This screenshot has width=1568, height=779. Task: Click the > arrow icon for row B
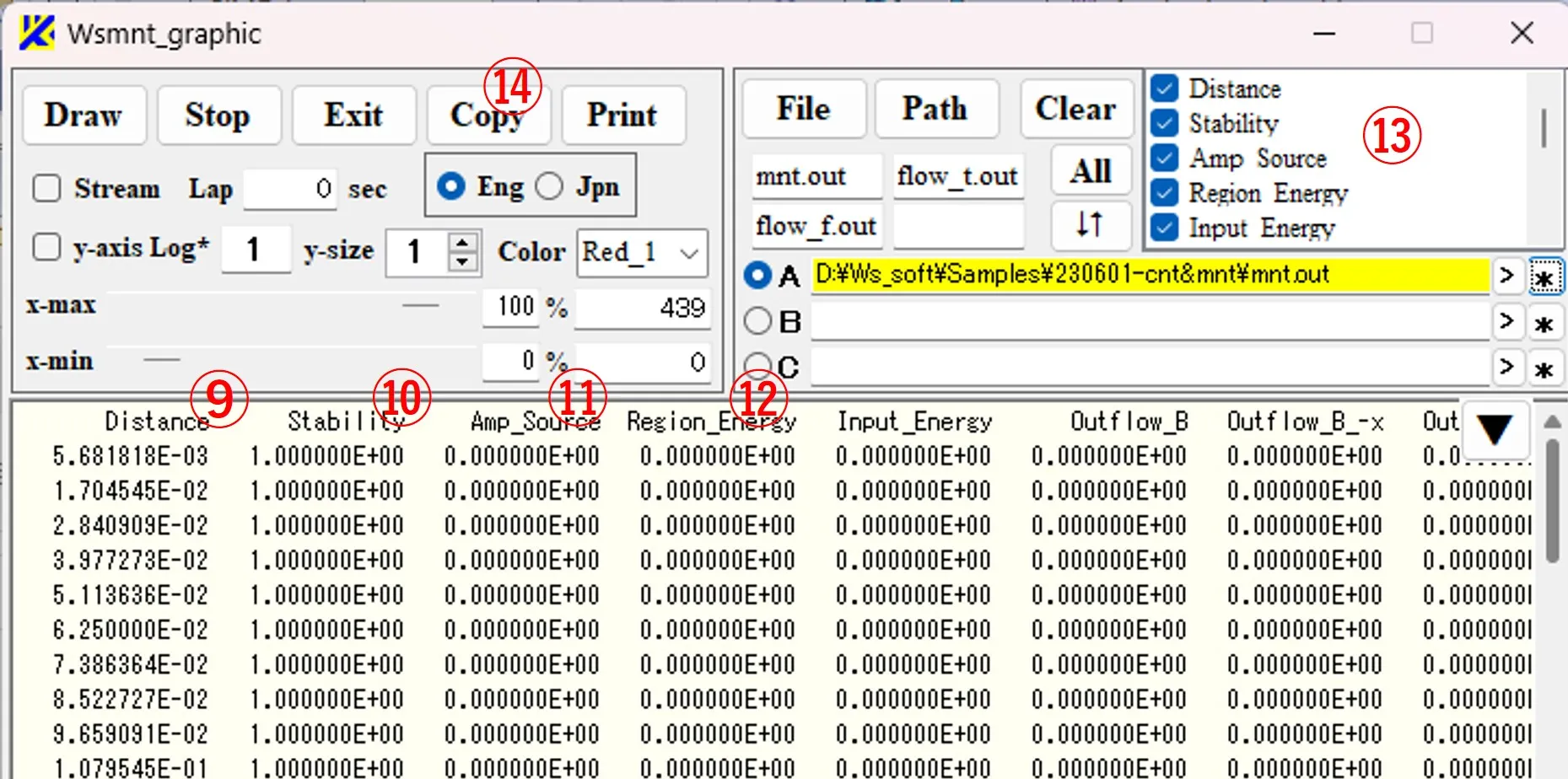(1507, 321)
